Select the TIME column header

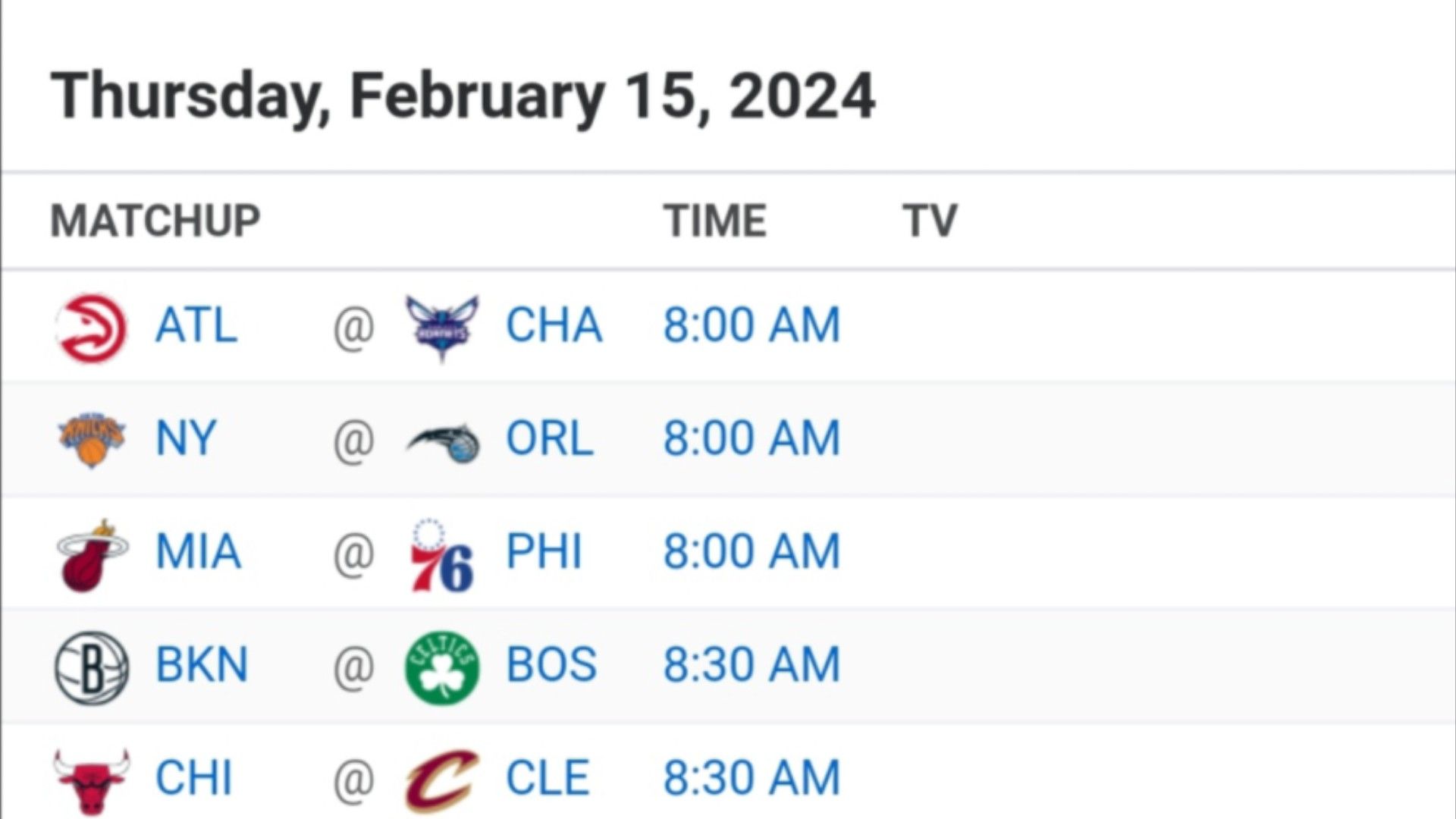point(715,221)
